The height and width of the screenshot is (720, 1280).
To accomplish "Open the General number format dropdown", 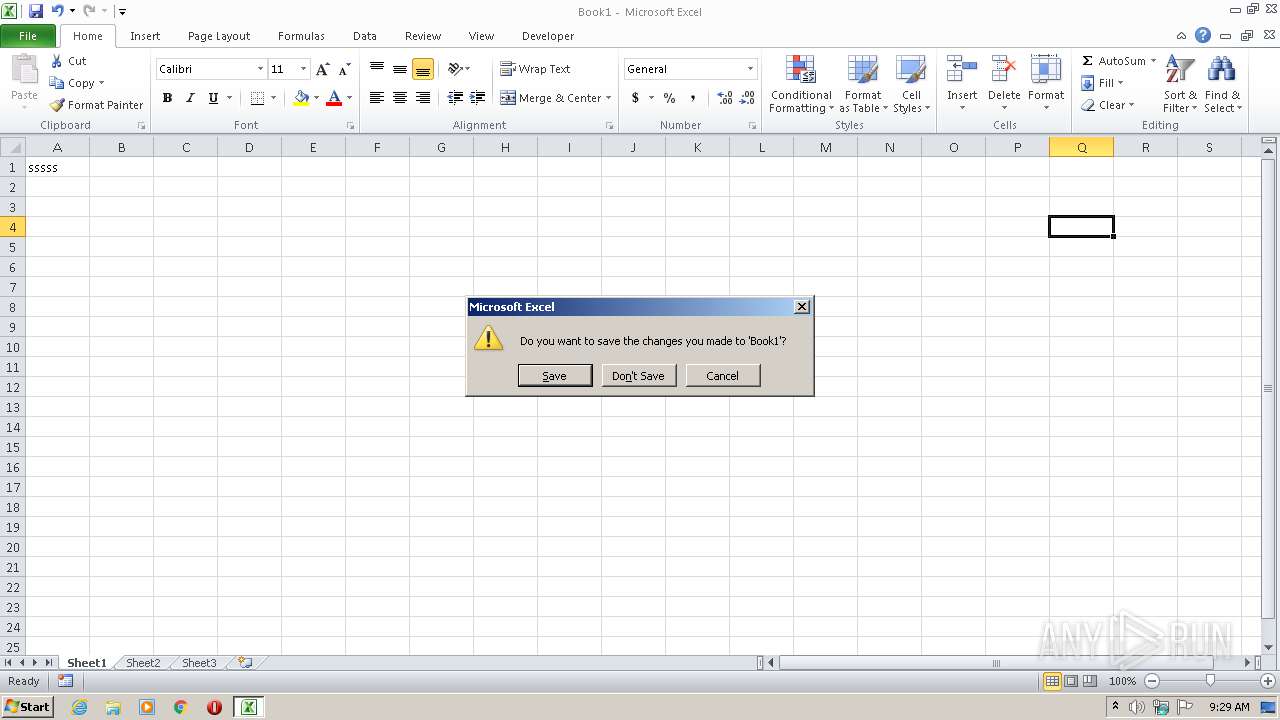I will tap(750, 69).
